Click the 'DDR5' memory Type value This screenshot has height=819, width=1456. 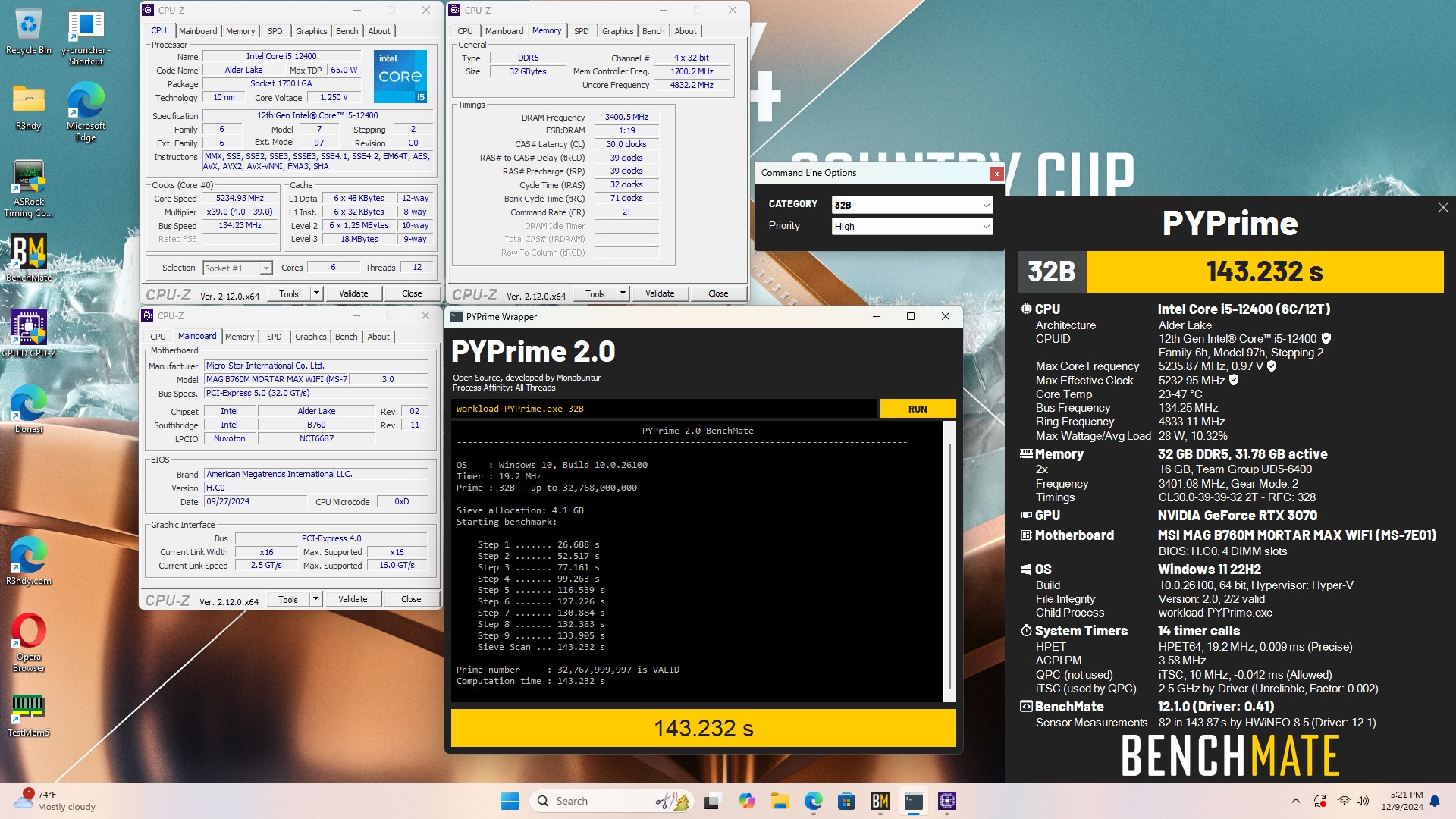click(528, 58)
